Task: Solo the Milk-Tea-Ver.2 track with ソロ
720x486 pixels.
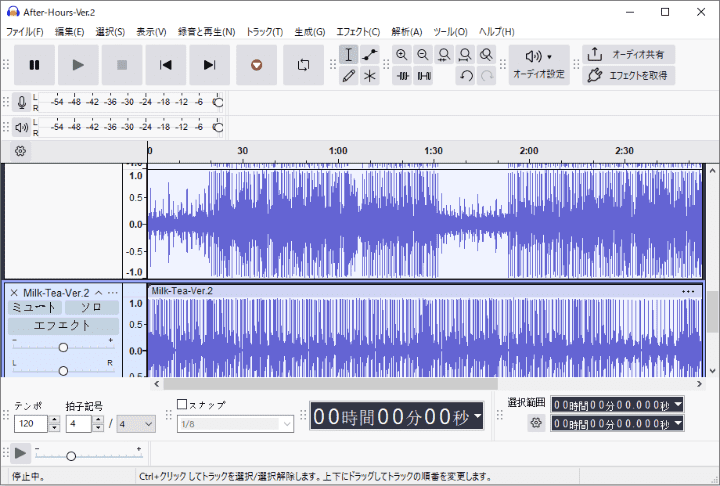Action: (92, 308)
